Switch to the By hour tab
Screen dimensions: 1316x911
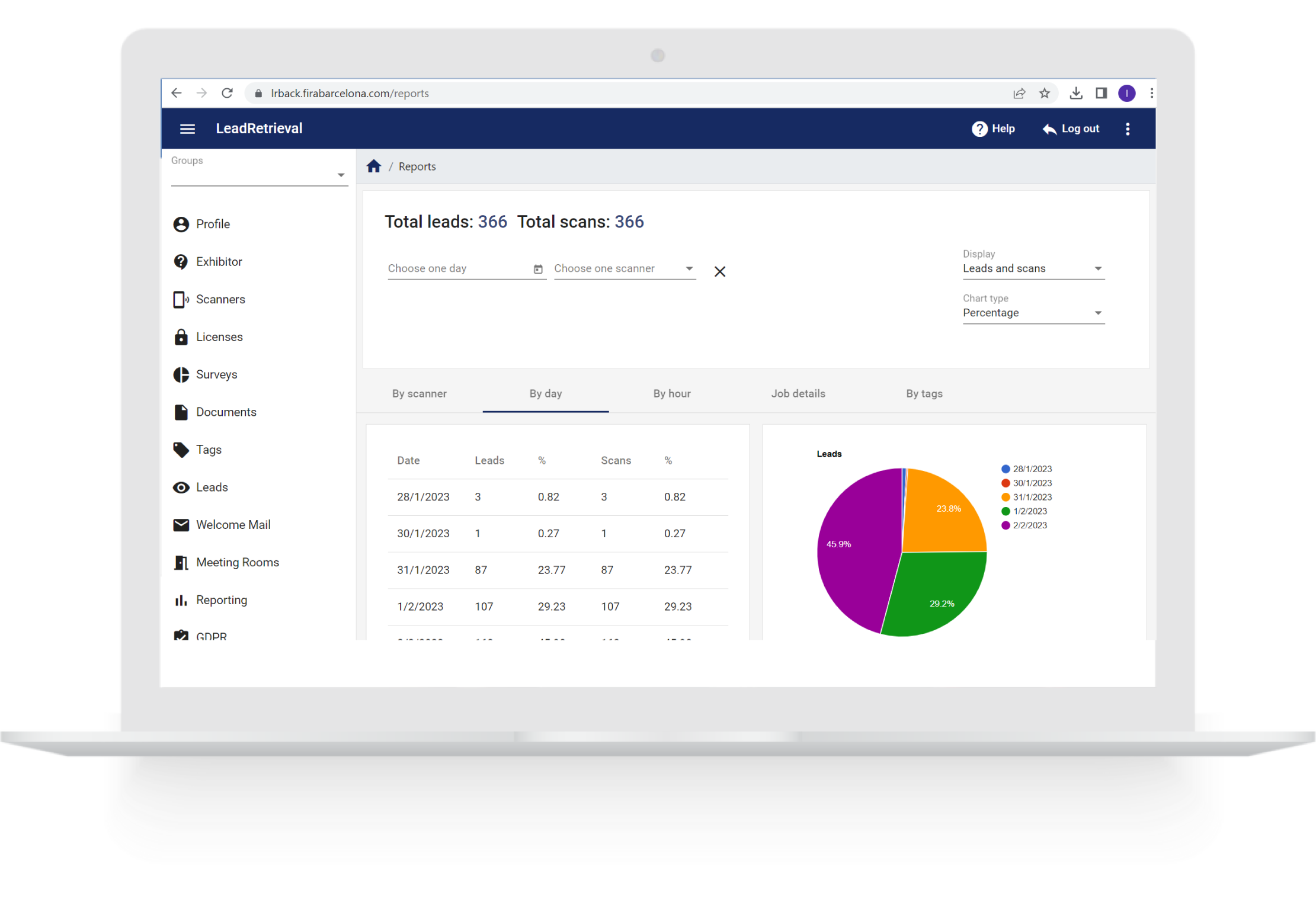(671, 394)
